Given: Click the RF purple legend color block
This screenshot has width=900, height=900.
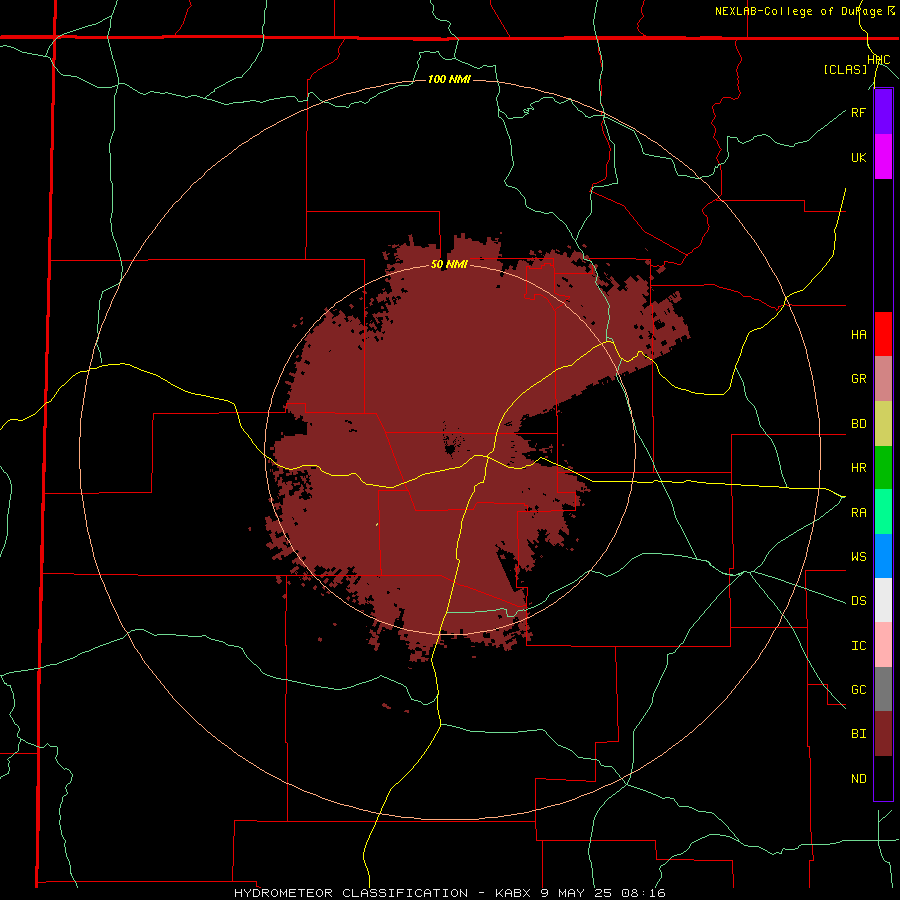Looking at the screenshot, I should click(x=883, y=112).
